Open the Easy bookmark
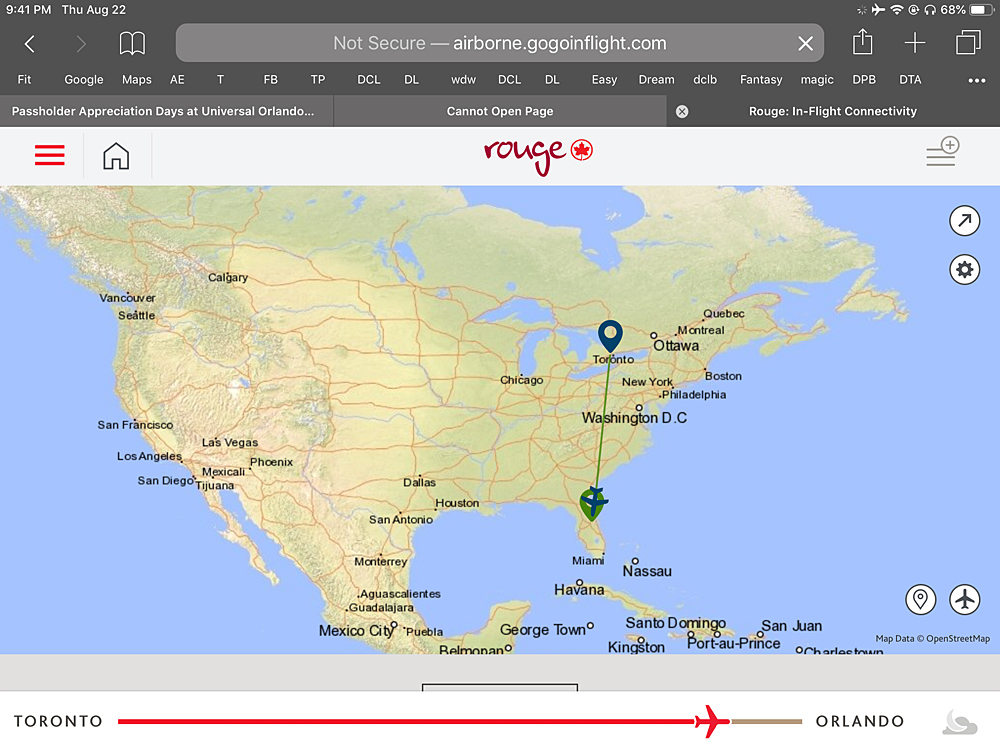Screen dimensions: 1000x750 [604, 80]
